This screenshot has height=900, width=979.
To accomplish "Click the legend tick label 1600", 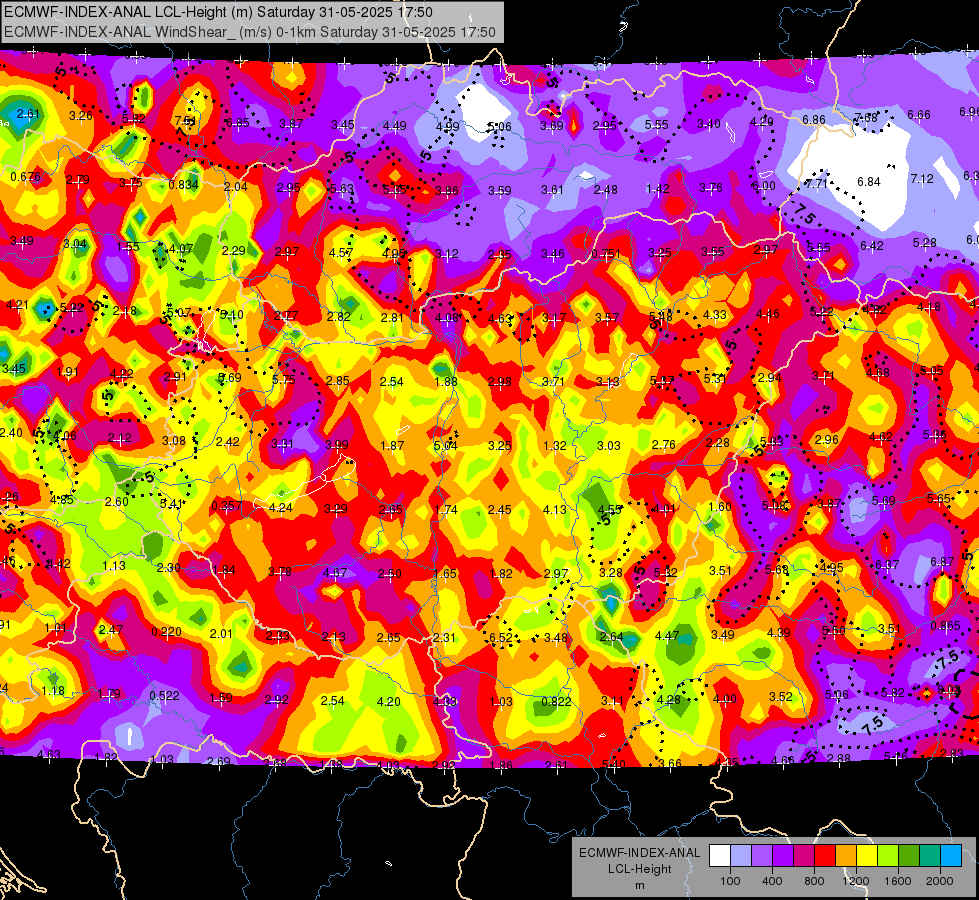I will click(897, 881).
